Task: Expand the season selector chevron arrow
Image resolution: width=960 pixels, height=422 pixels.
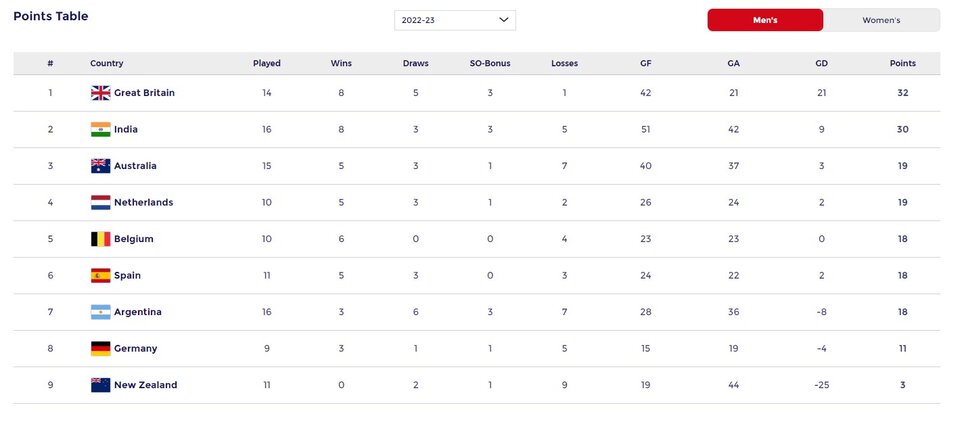Action: [x=504, y=20]
